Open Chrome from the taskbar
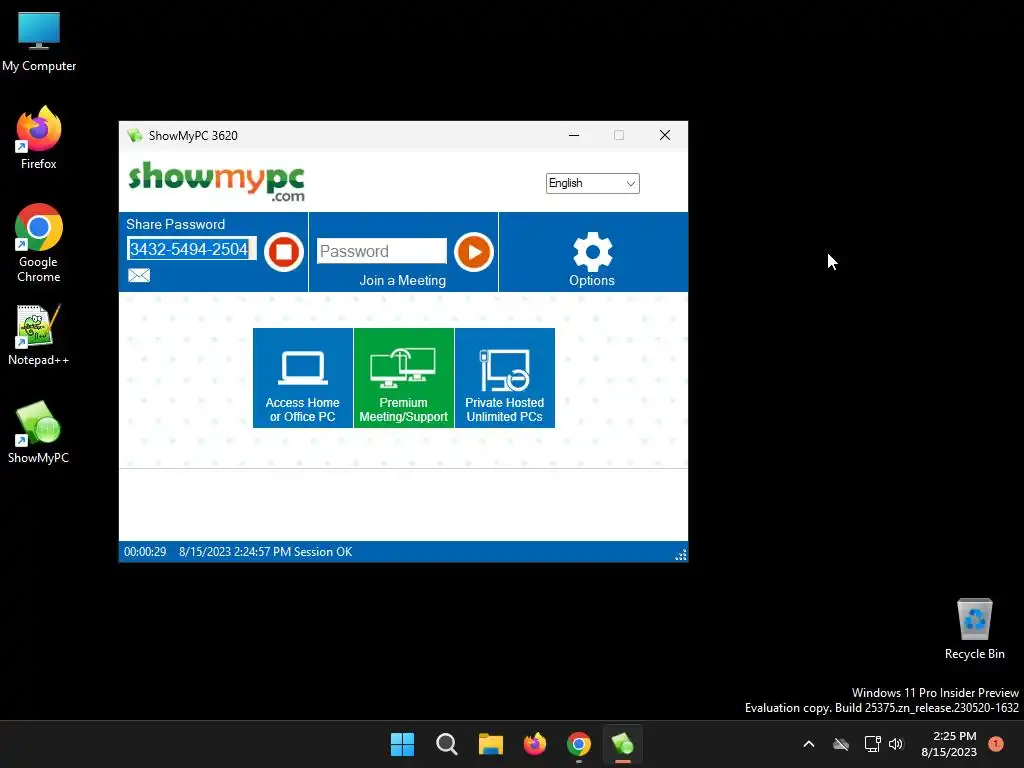Image resolution: width=1024 pixels, height=768 pixels. coord(579,744)
